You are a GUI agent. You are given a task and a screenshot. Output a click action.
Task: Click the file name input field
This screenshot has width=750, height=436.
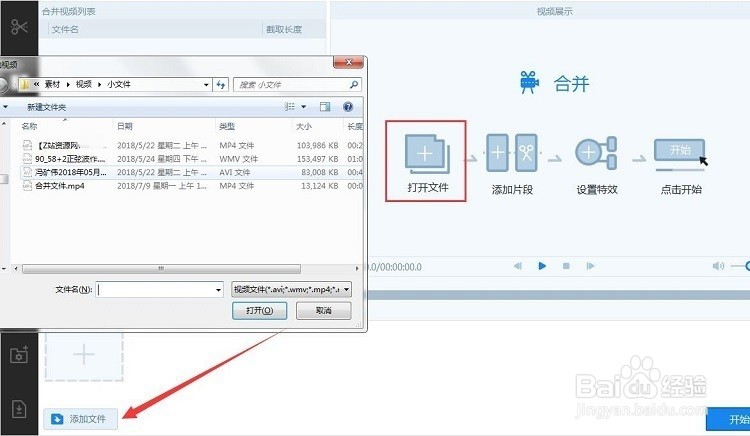[x=160, y=290]
